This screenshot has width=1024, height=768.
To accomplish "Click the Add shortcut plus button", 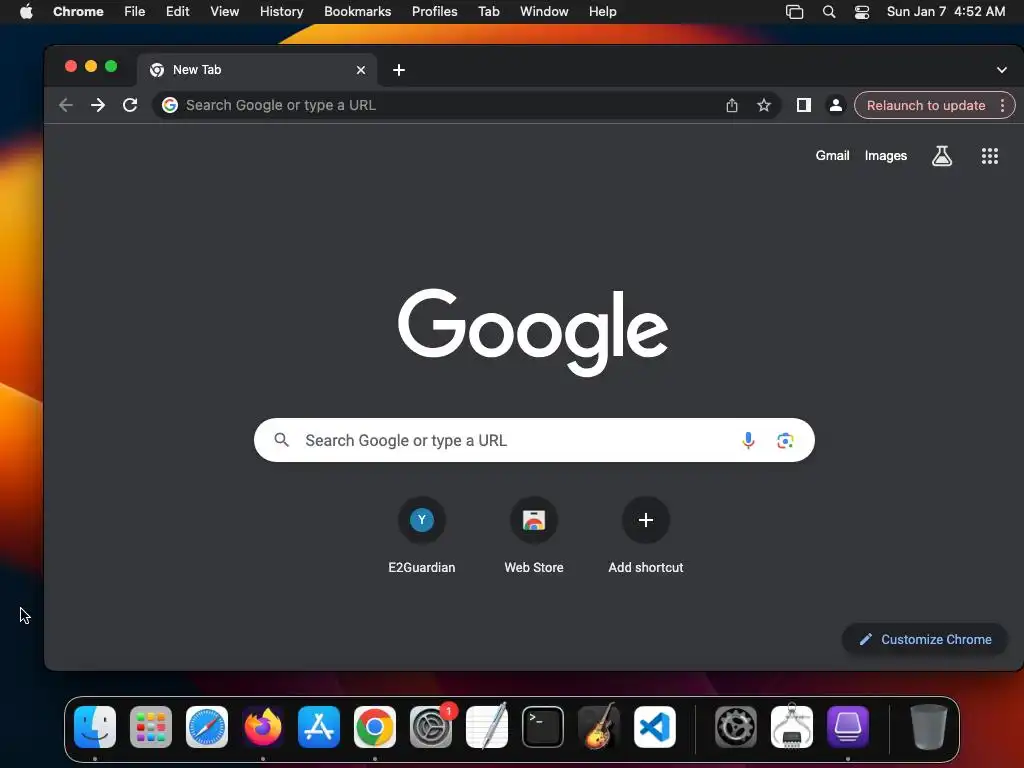I will click(646, 520).
